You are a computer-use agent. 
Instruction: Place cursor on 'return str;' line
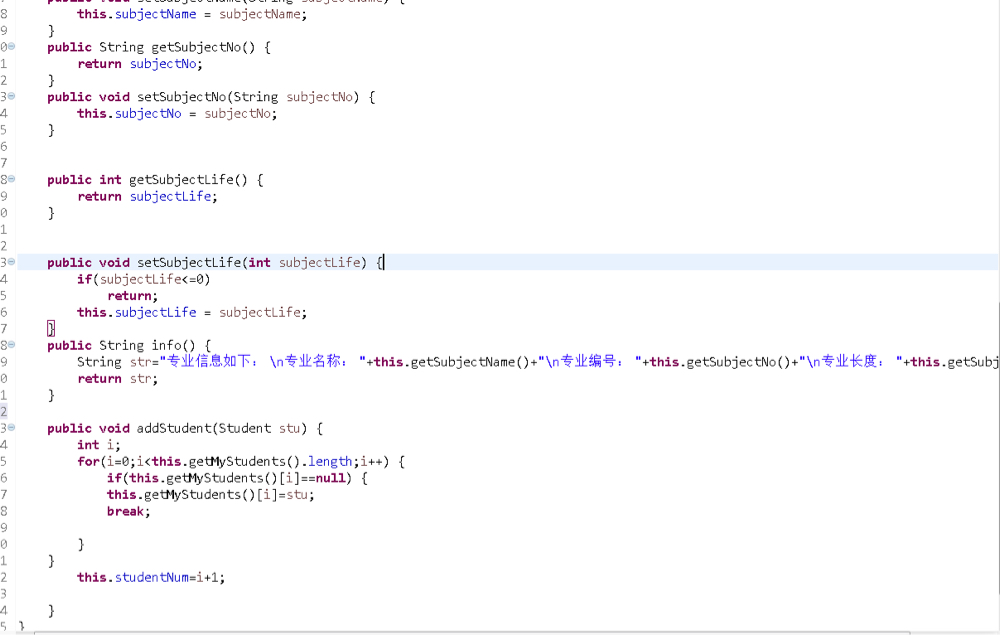tap(117, 379)
